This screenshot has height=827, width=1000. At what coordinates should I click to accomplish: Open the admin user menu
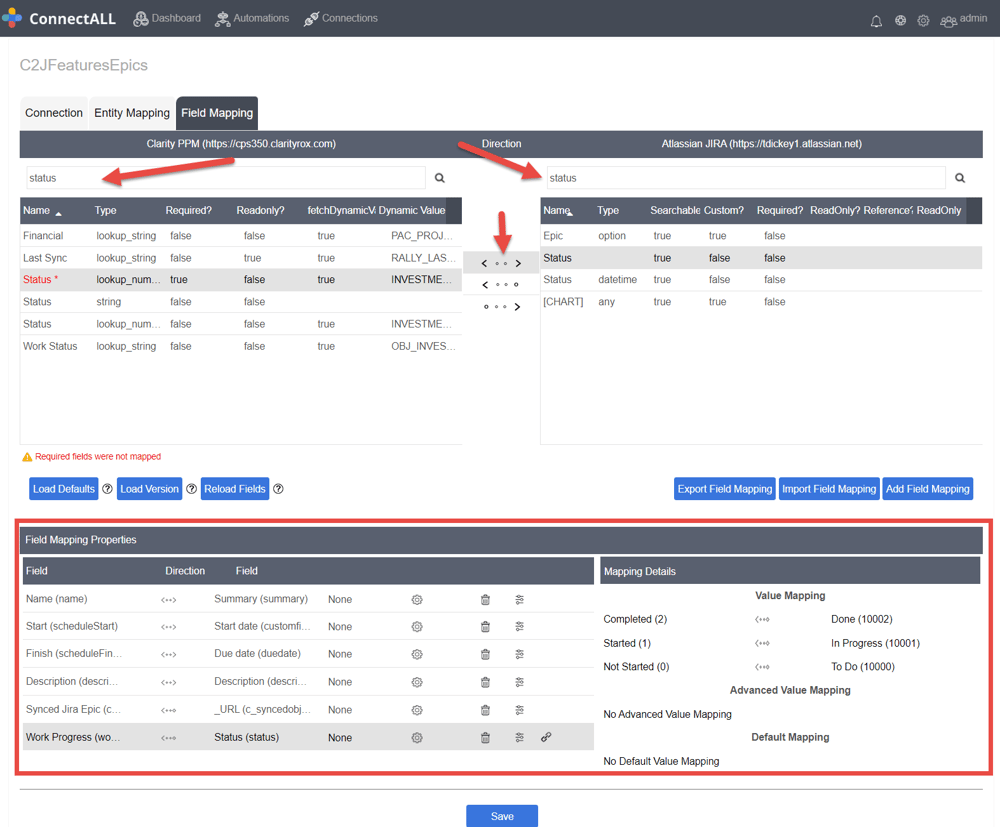tap(963, 19)
